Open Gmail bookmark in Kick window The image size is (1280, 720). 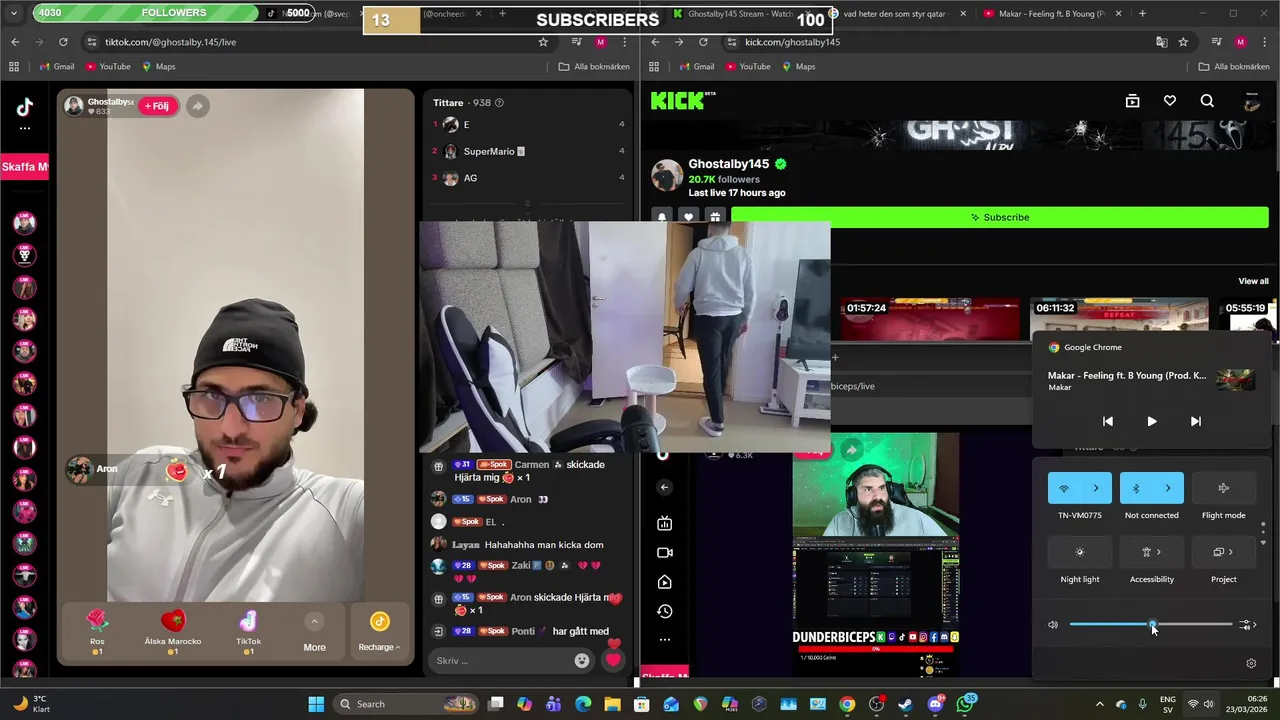point(697,67)
